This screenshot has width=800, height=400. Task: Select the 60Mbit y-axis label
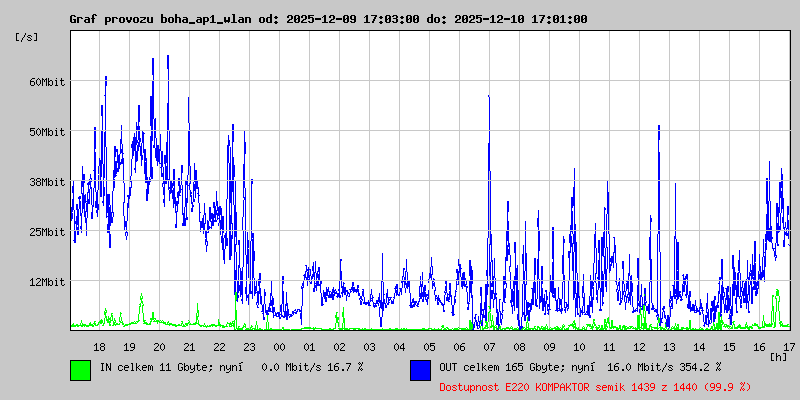tap(46, 82)
